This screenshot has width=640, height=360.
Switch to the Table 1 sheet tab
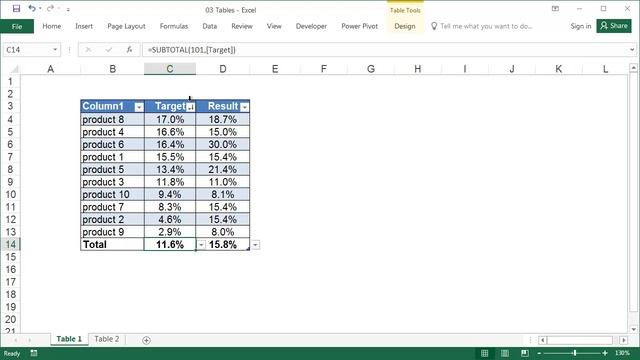tap(69, 339)
